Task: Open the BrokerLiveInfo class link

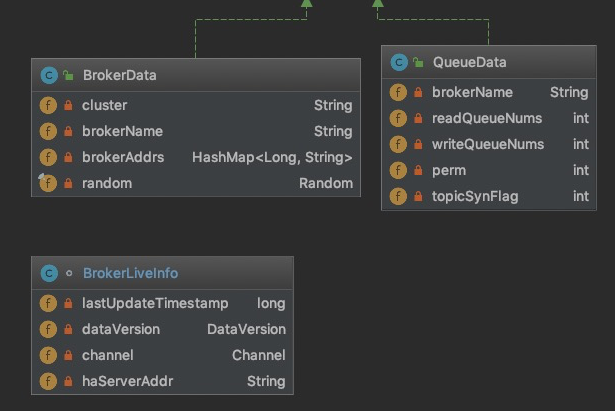Action: tap(130, 273)
